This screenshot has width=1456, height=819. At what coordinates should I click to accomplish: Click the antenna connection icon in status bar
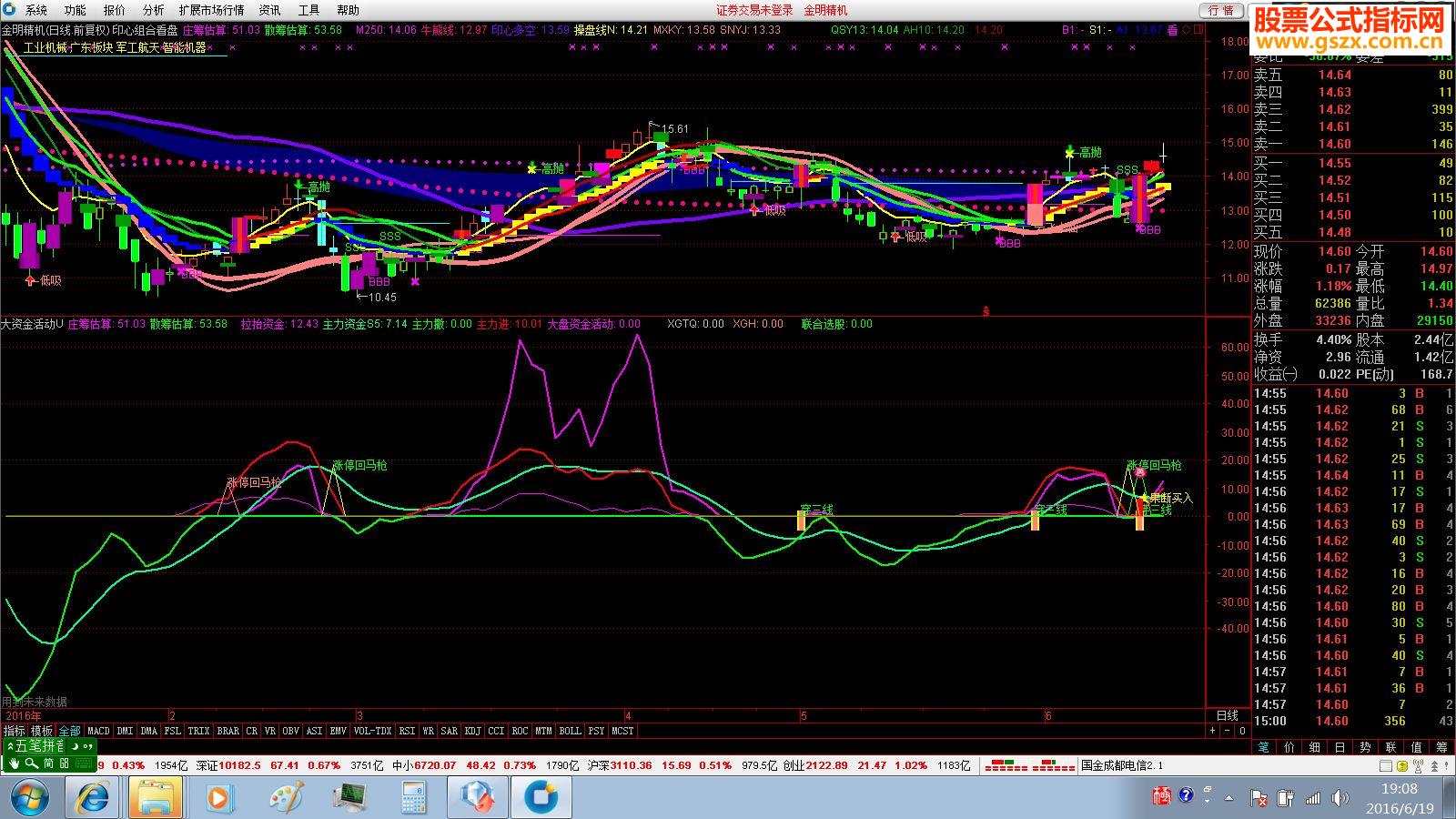point(1418,765)
